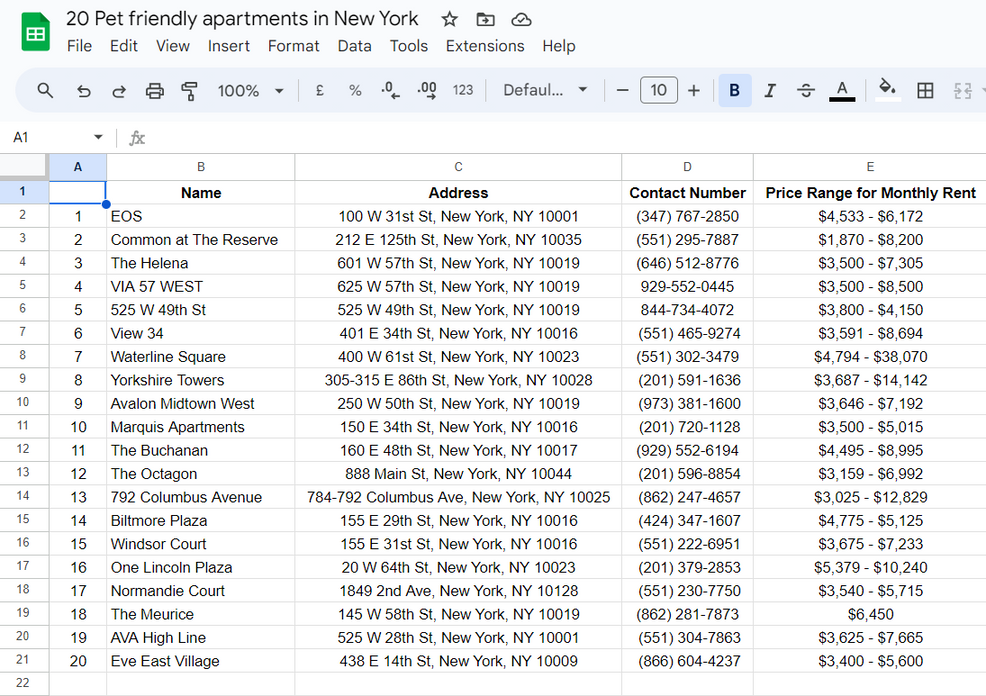Select column C header
Viewport: 986px width, 696px height.
(458, 167)
